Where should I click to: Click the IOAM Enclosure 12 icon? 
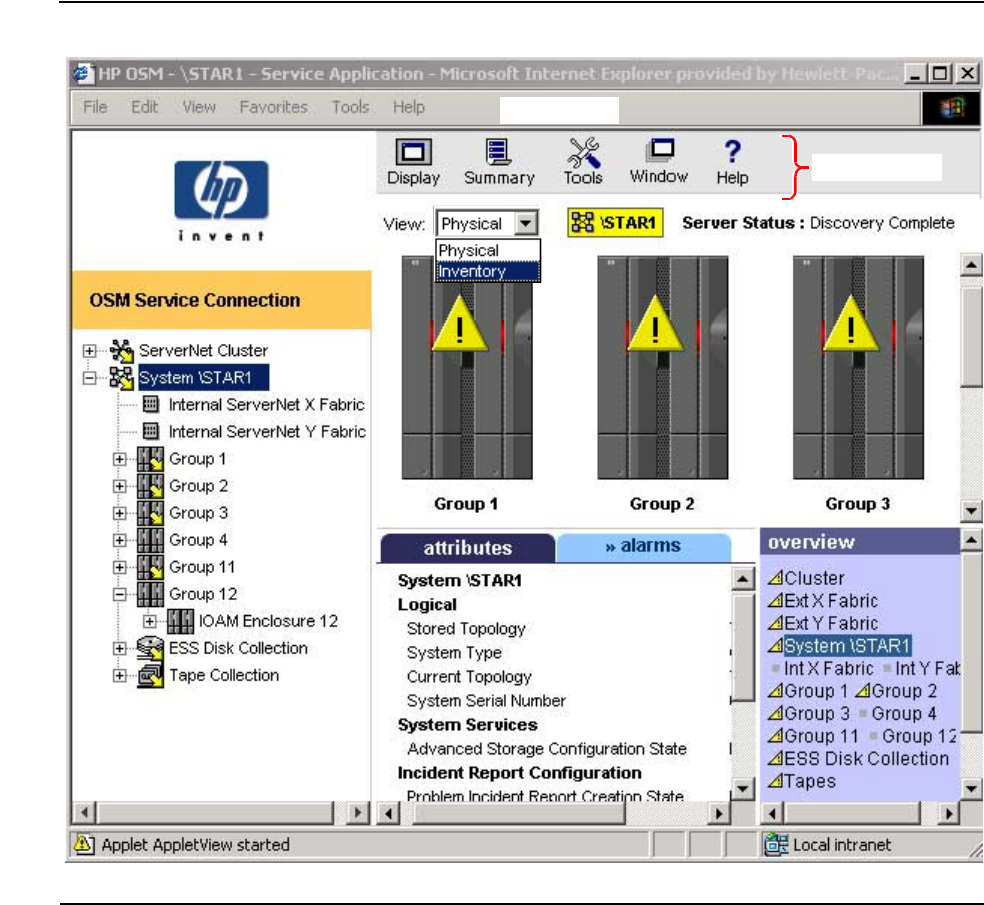pyautogui.click(x=181, y=621)
